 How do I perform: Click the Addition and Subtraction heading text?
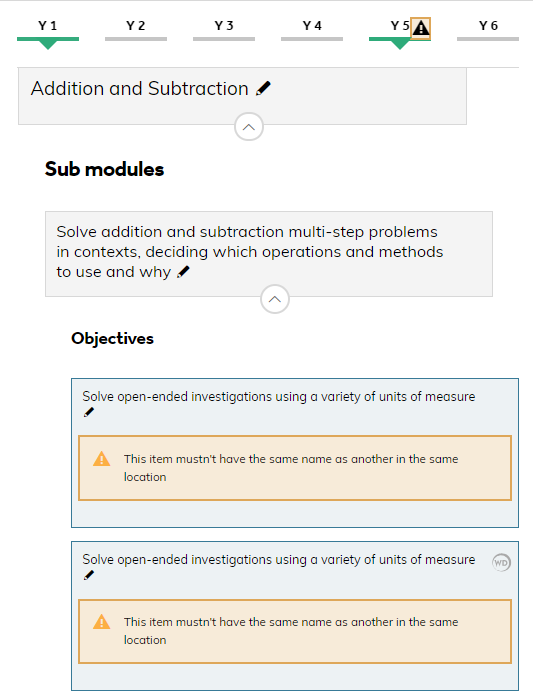[139, 88]
